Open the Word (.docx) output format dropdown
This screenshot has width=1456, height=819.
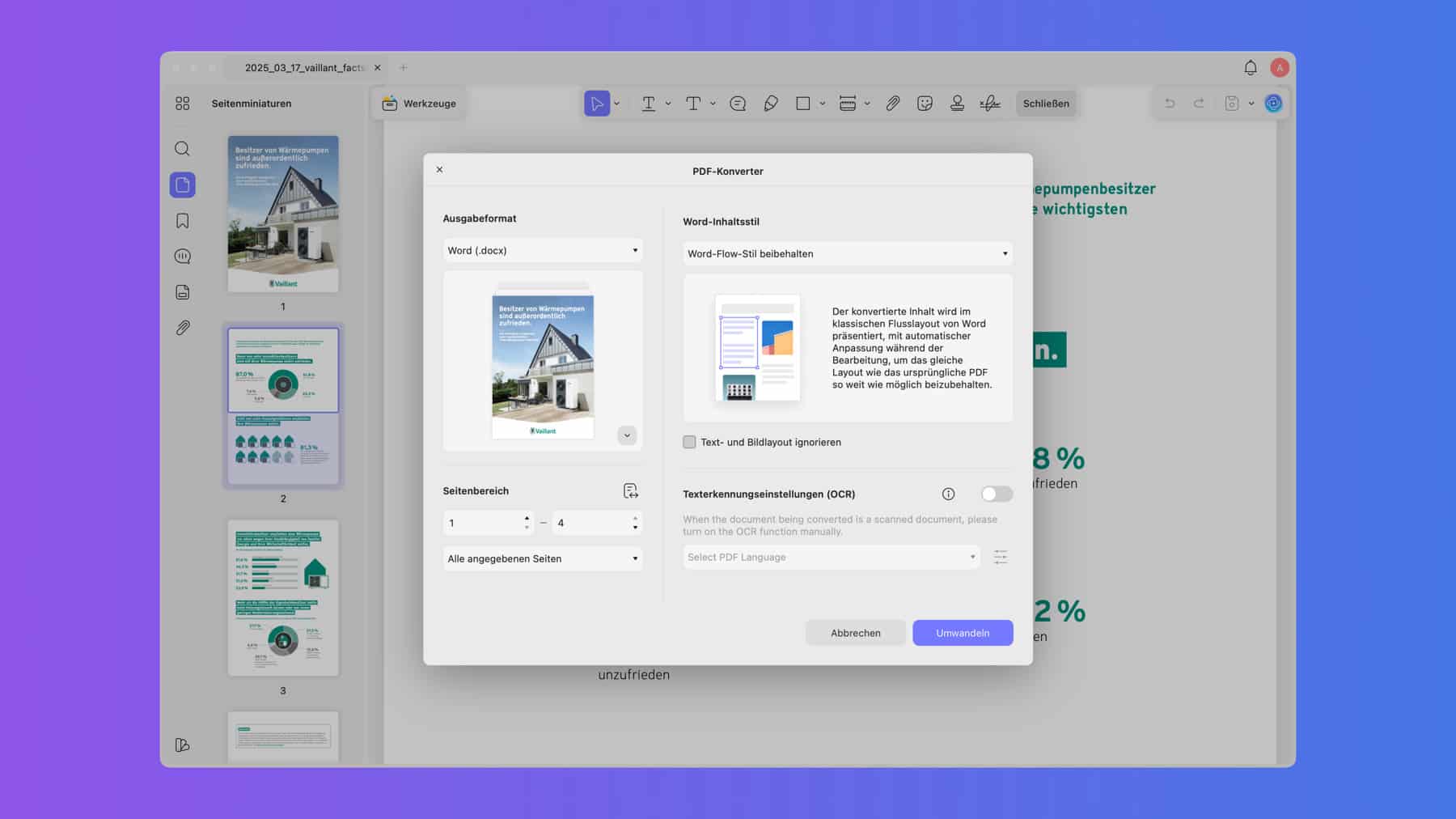(542, 250)
